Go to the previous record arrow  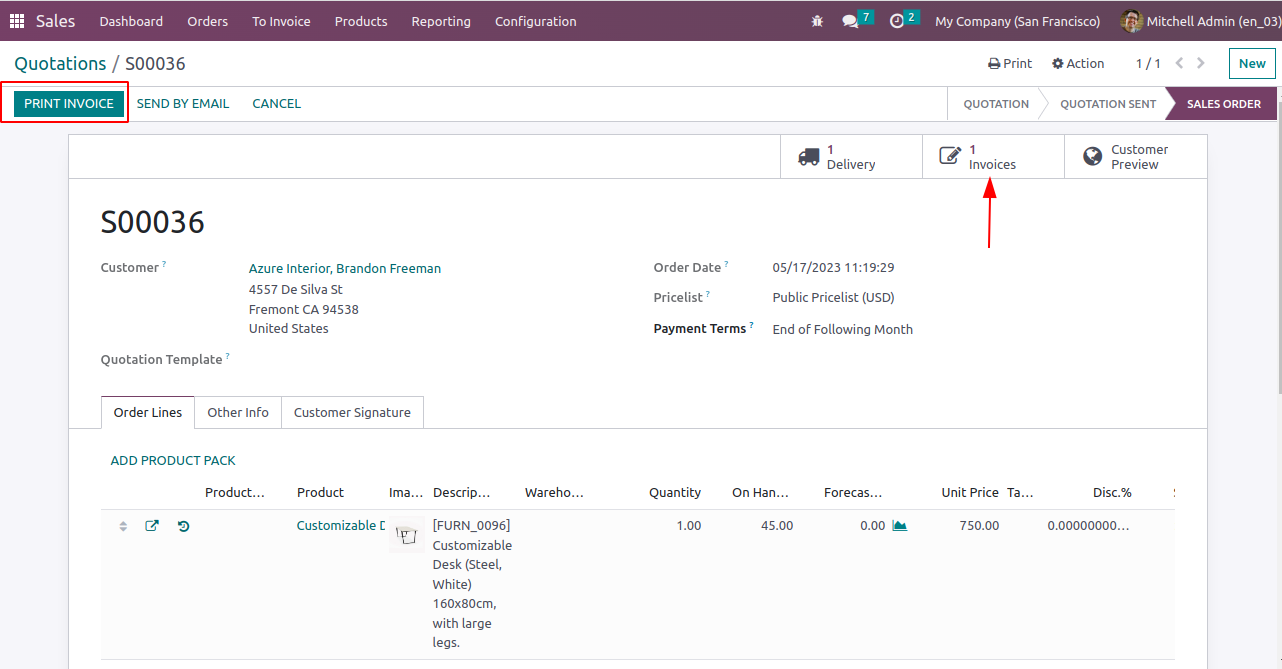click(1179, 63)
